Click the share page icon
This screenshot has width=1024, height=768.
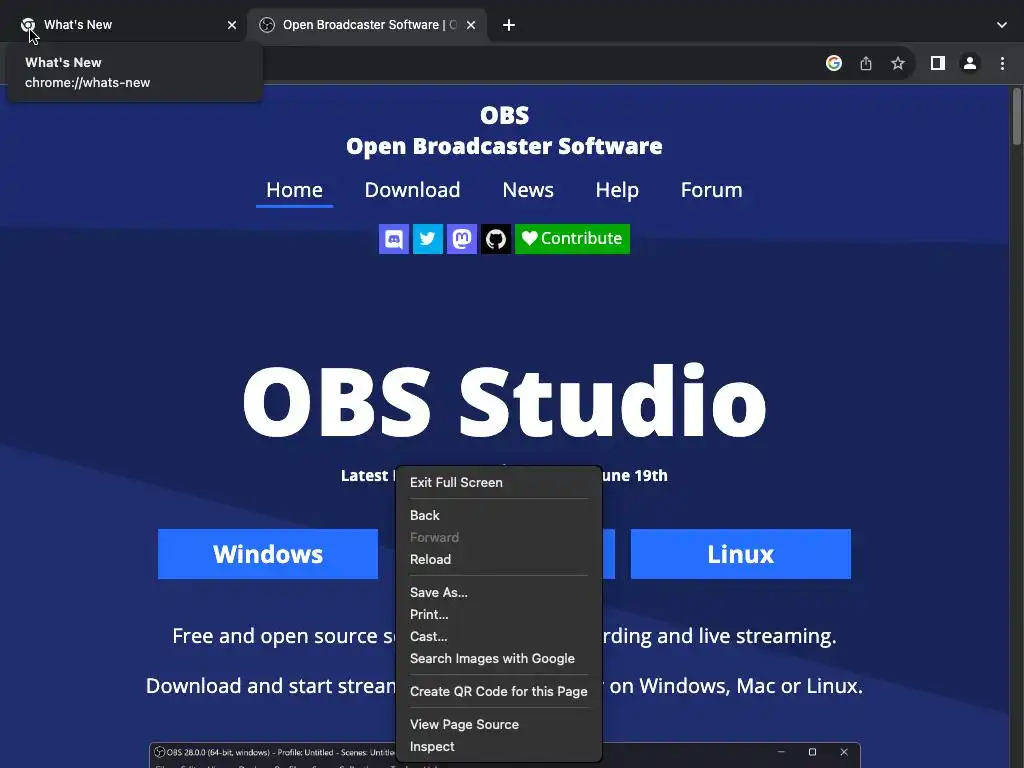click(x=866, y=63)
